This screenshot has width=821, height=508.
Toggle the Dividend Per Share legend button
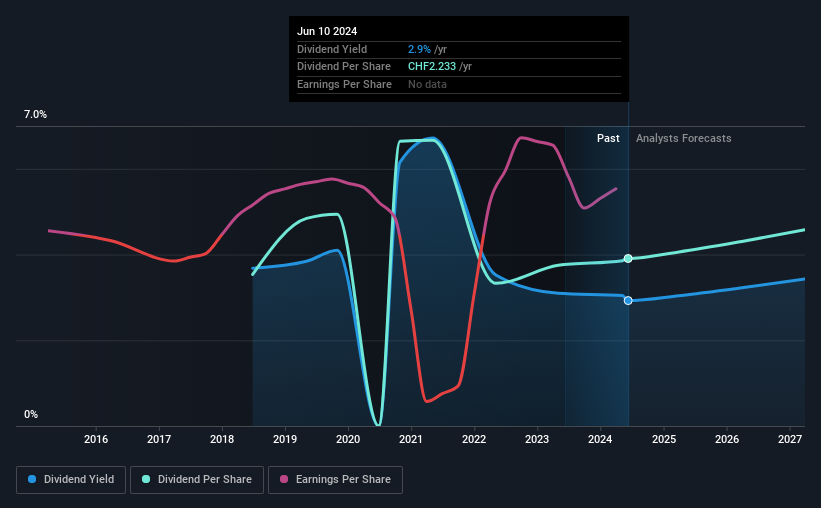(x=197, y=480)
